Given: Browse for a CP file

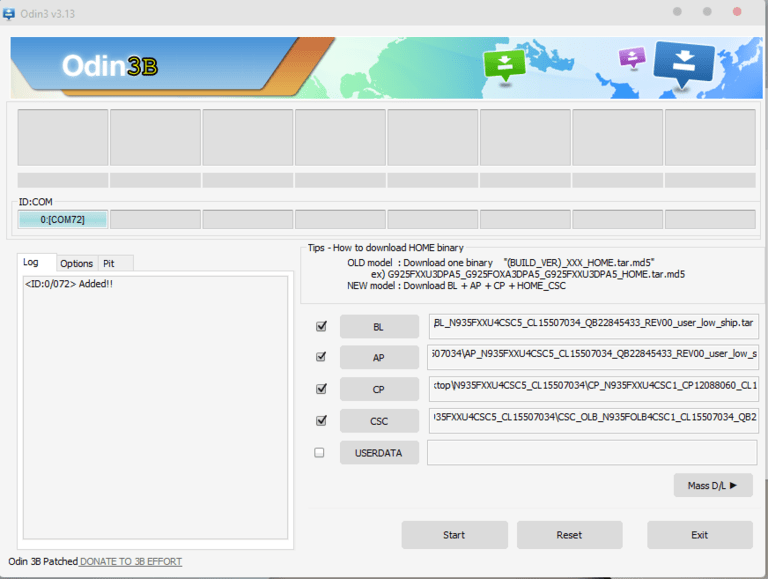Looking at the screenshot, I should tap(379, 389).
